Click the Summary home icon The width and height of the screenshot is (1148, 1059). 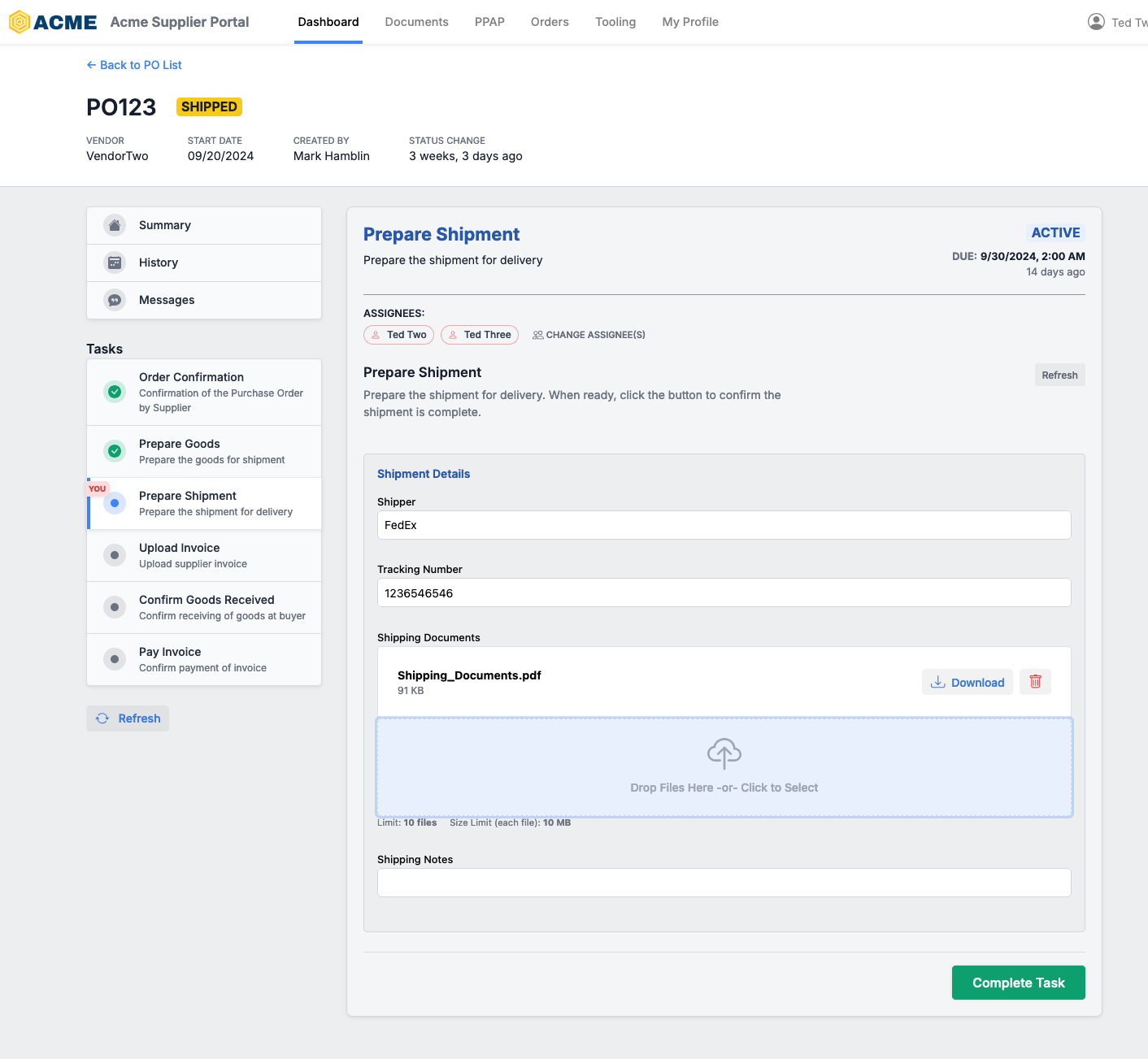(x=115, y=225)
